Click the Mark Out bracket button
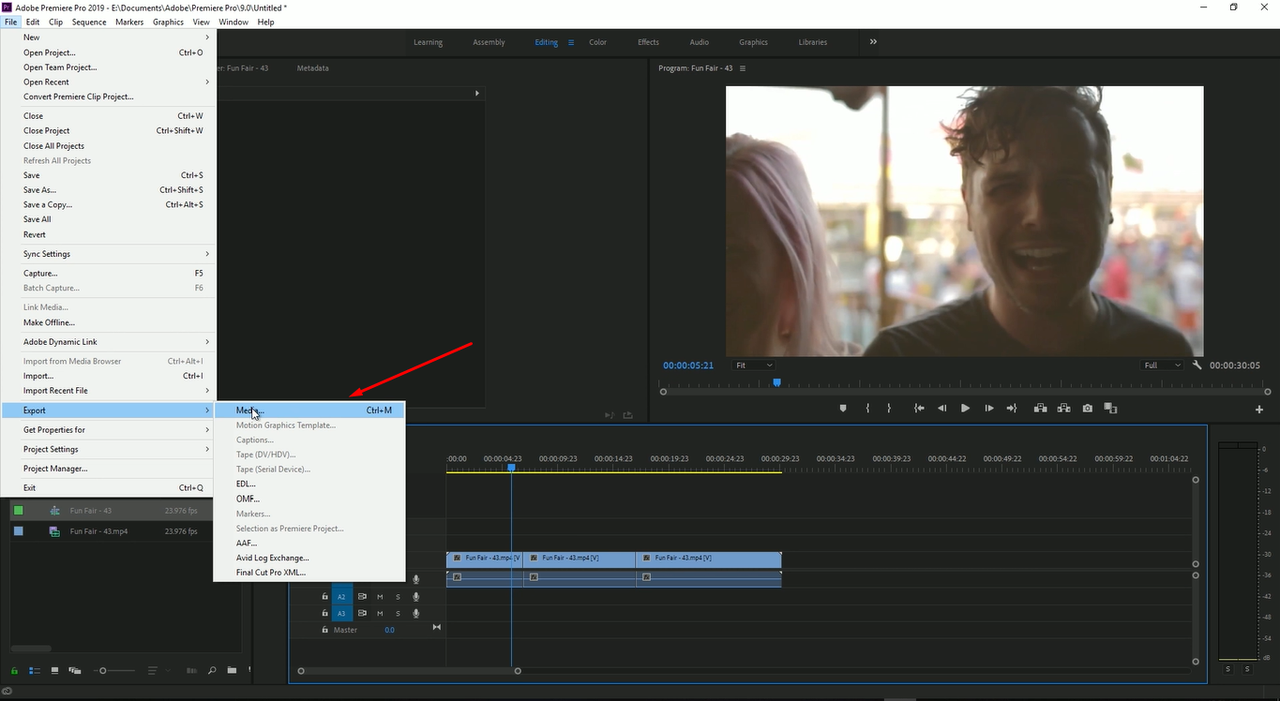The width and height of the screenshot is (1280, 701). click(x=889, y=408)
